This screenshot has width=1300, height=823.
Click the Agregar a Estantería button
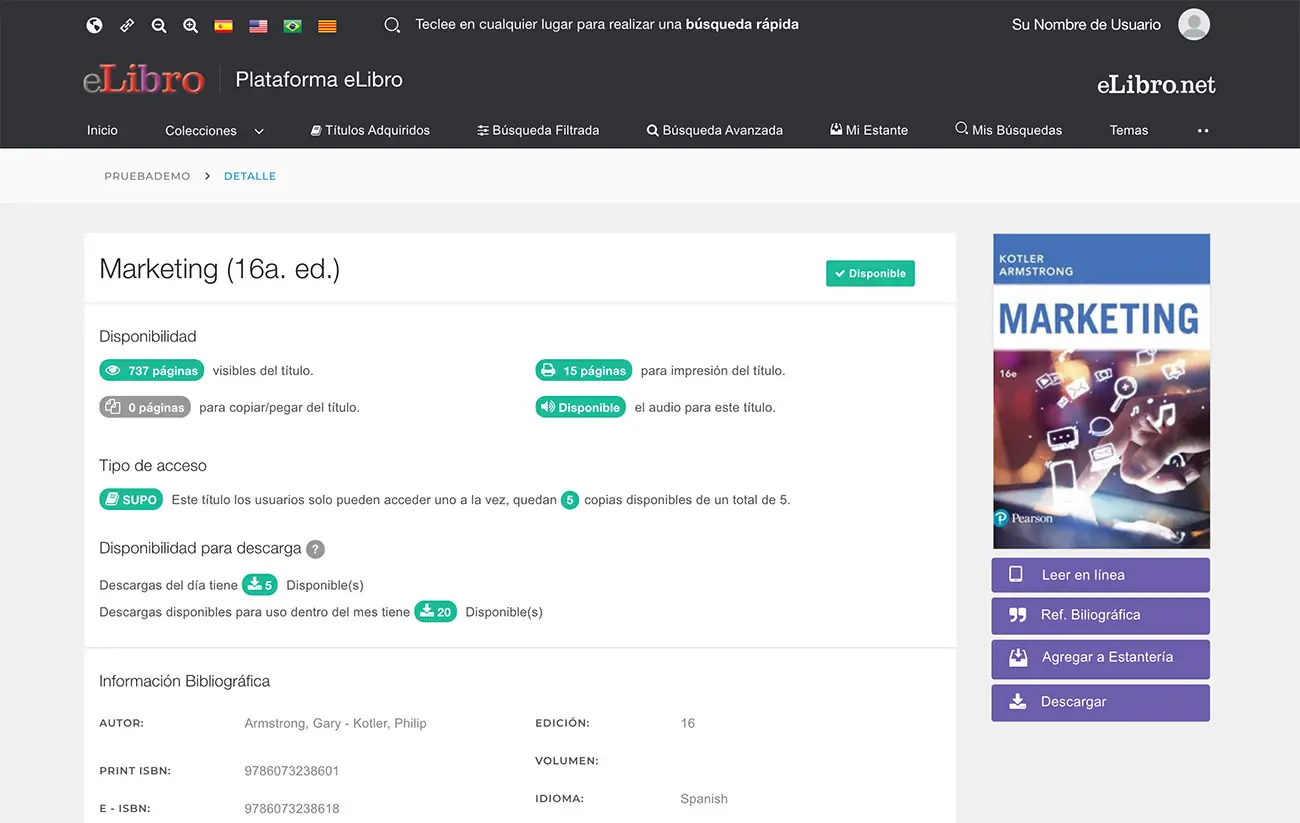(1100, 658)
